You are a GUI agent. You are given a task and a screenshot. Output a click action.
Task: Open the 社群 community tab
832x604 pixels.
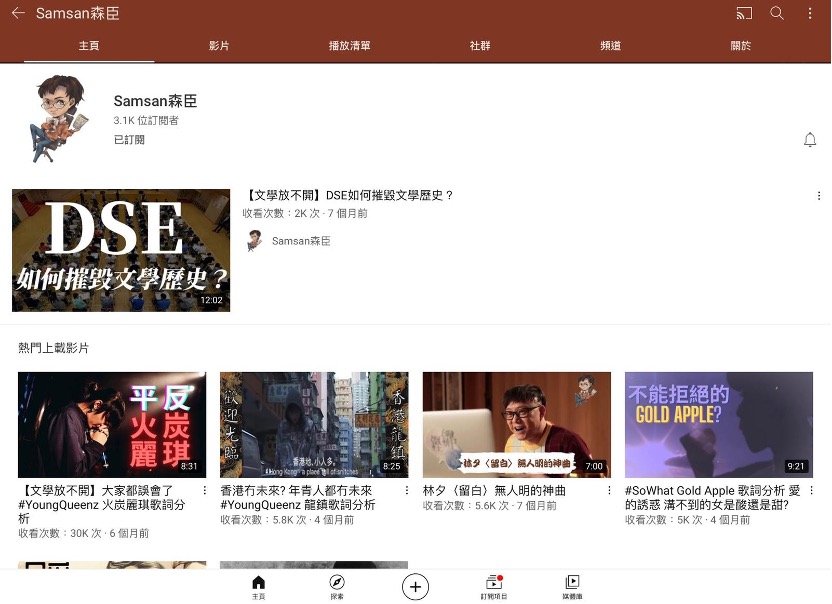coord(480,46)
